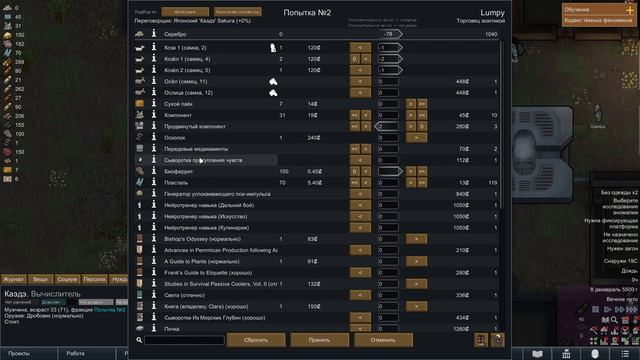Open the list menu icon in bottom bar
This screenshot has width=640, height=360.
coord(625,354)
